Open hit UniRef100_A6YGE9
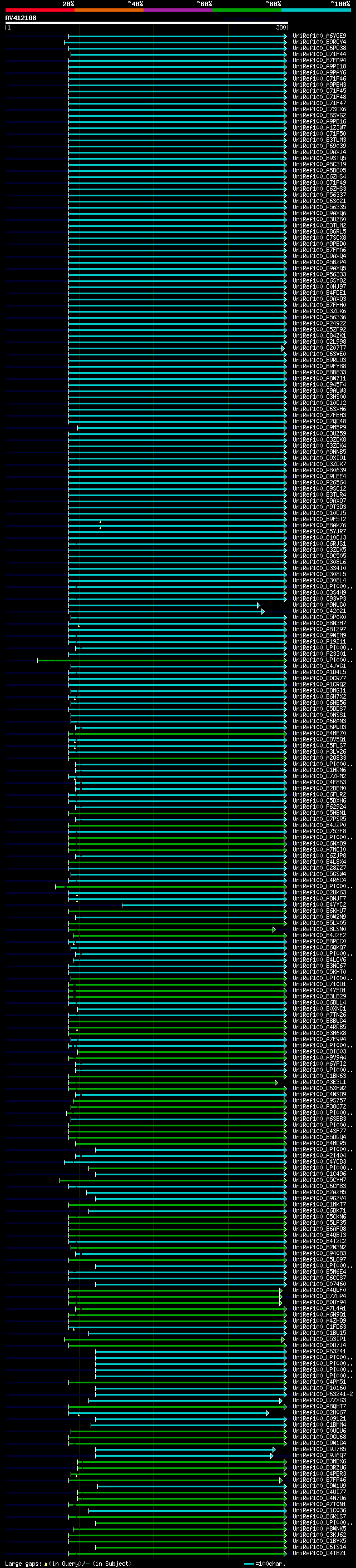Viewport: 356px width, 1568px height. click(319, 36)
